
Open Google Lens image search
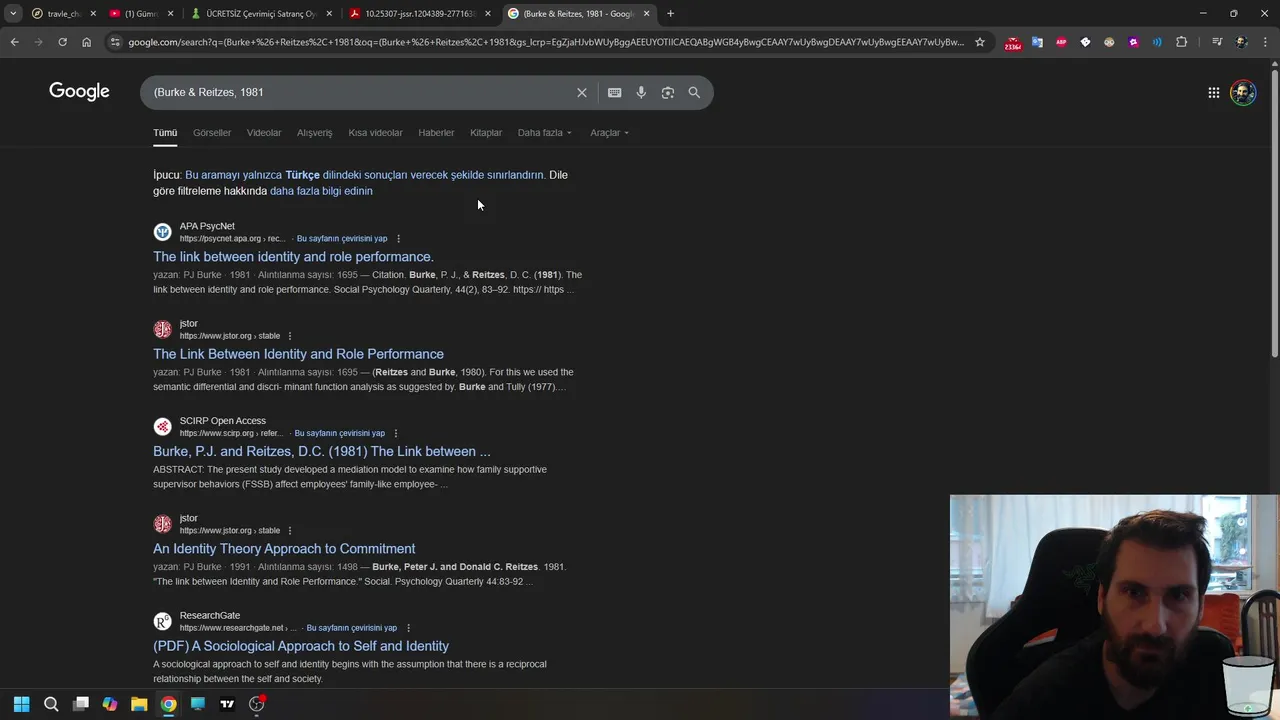point(667,92)
